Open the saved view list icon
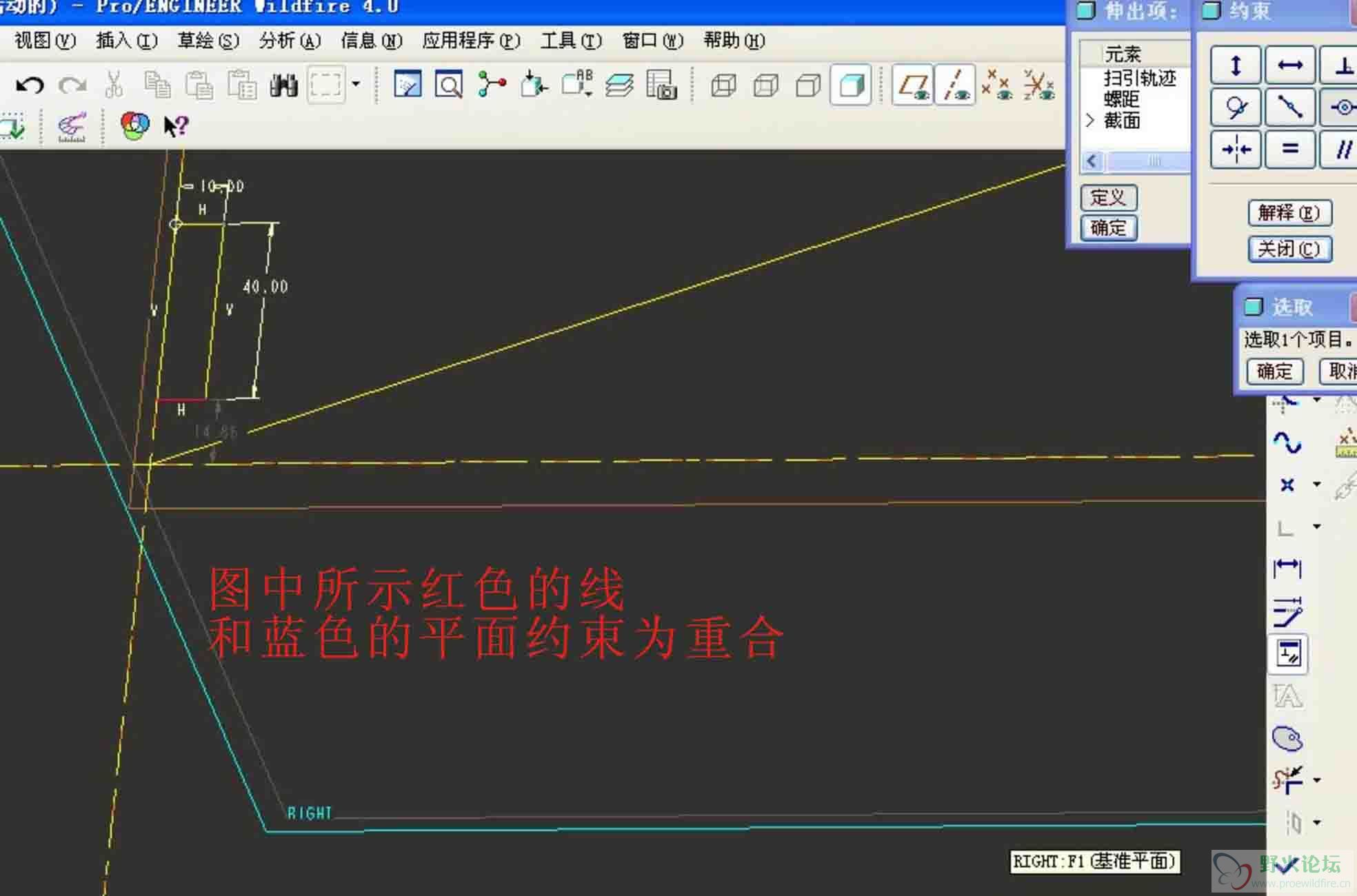Viewport: 1357px width, 896px height. pyautogui.click(x=577, y=84)
